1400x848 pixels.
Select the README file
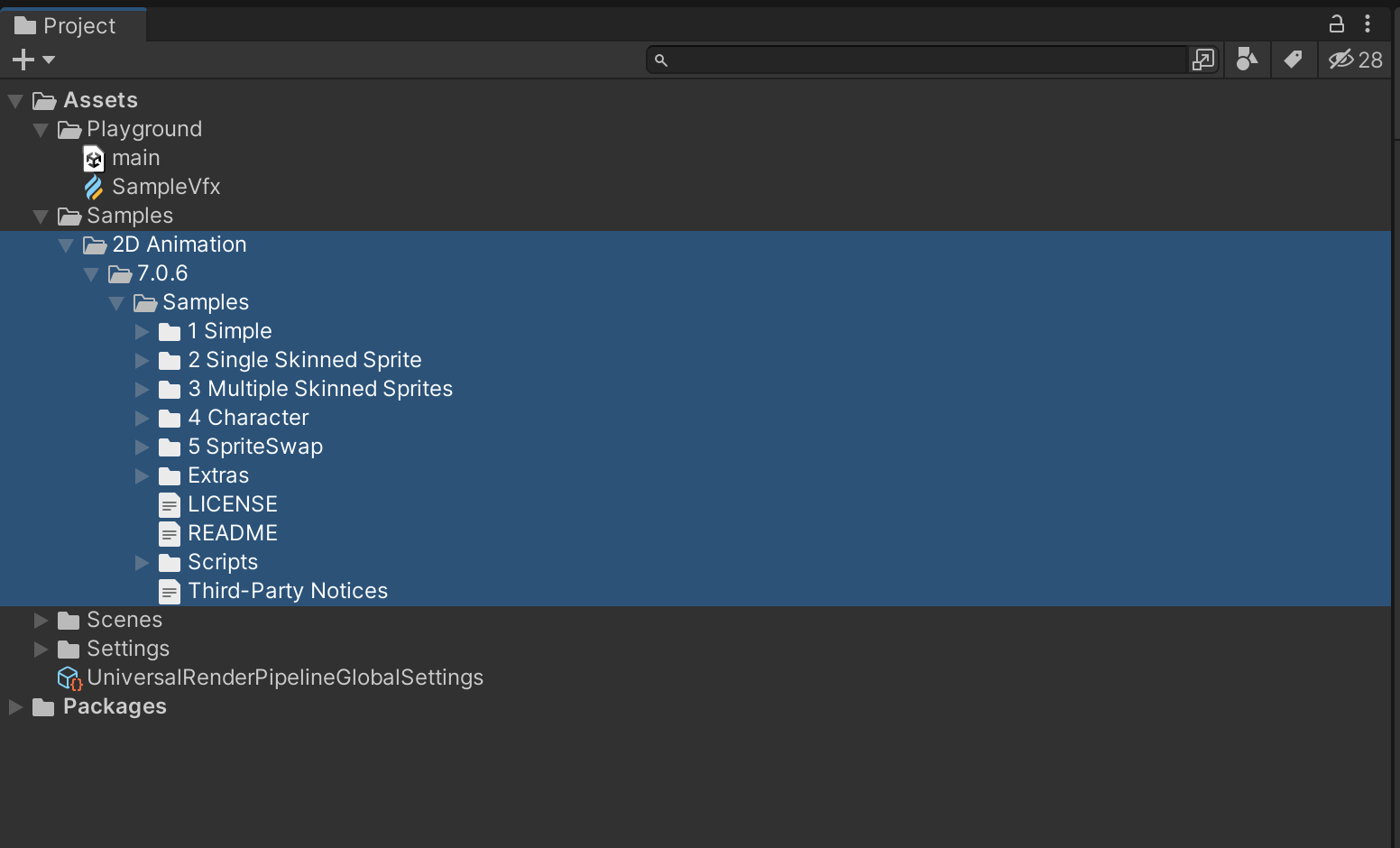[x=233, y=533]
